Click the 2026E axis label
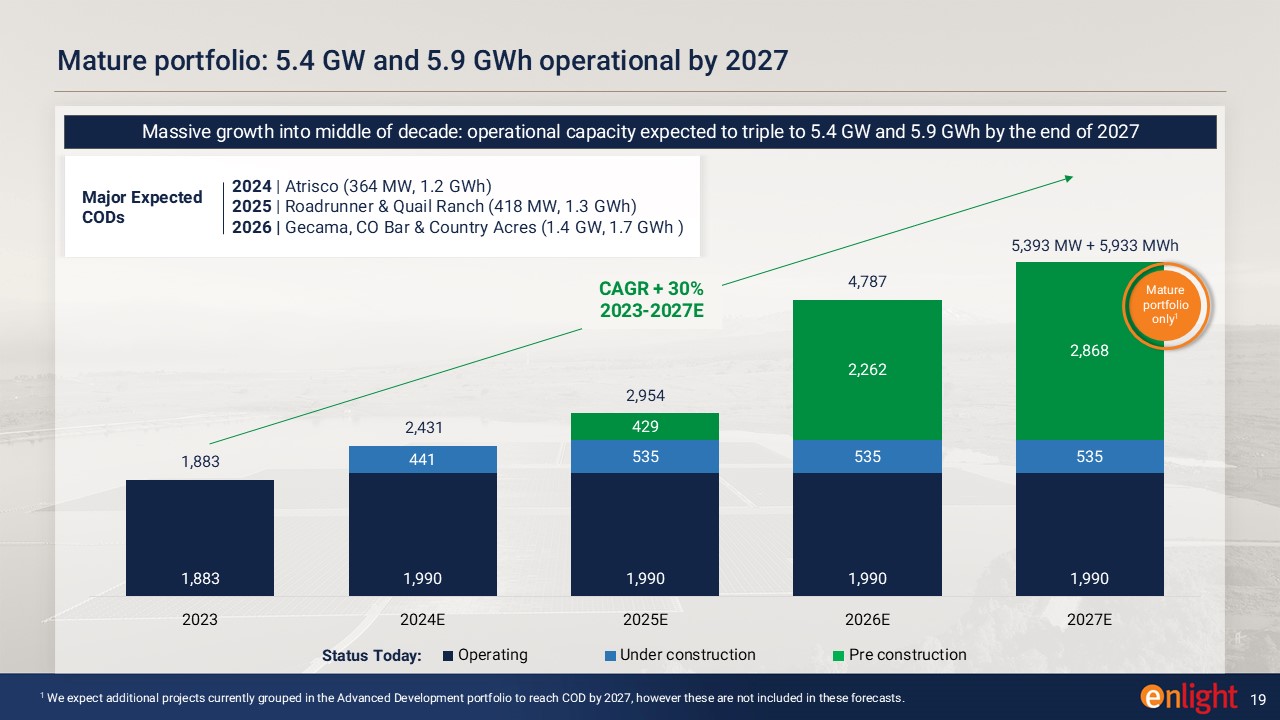1280x720 pixels. pyautogui.click(x=867, y=619)
